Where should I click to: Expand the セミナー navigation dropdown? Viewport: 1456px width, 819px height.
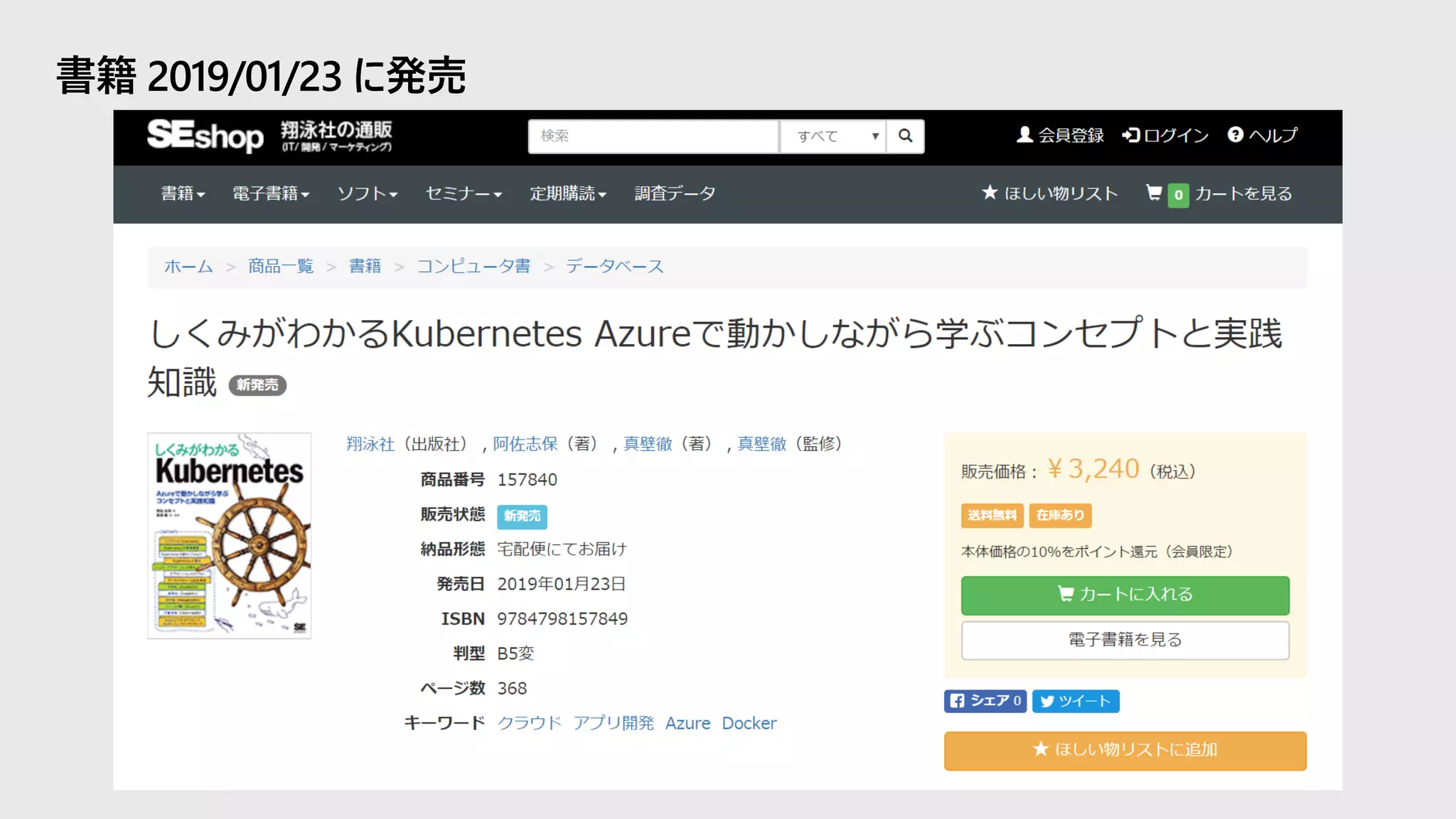[464, 193]
